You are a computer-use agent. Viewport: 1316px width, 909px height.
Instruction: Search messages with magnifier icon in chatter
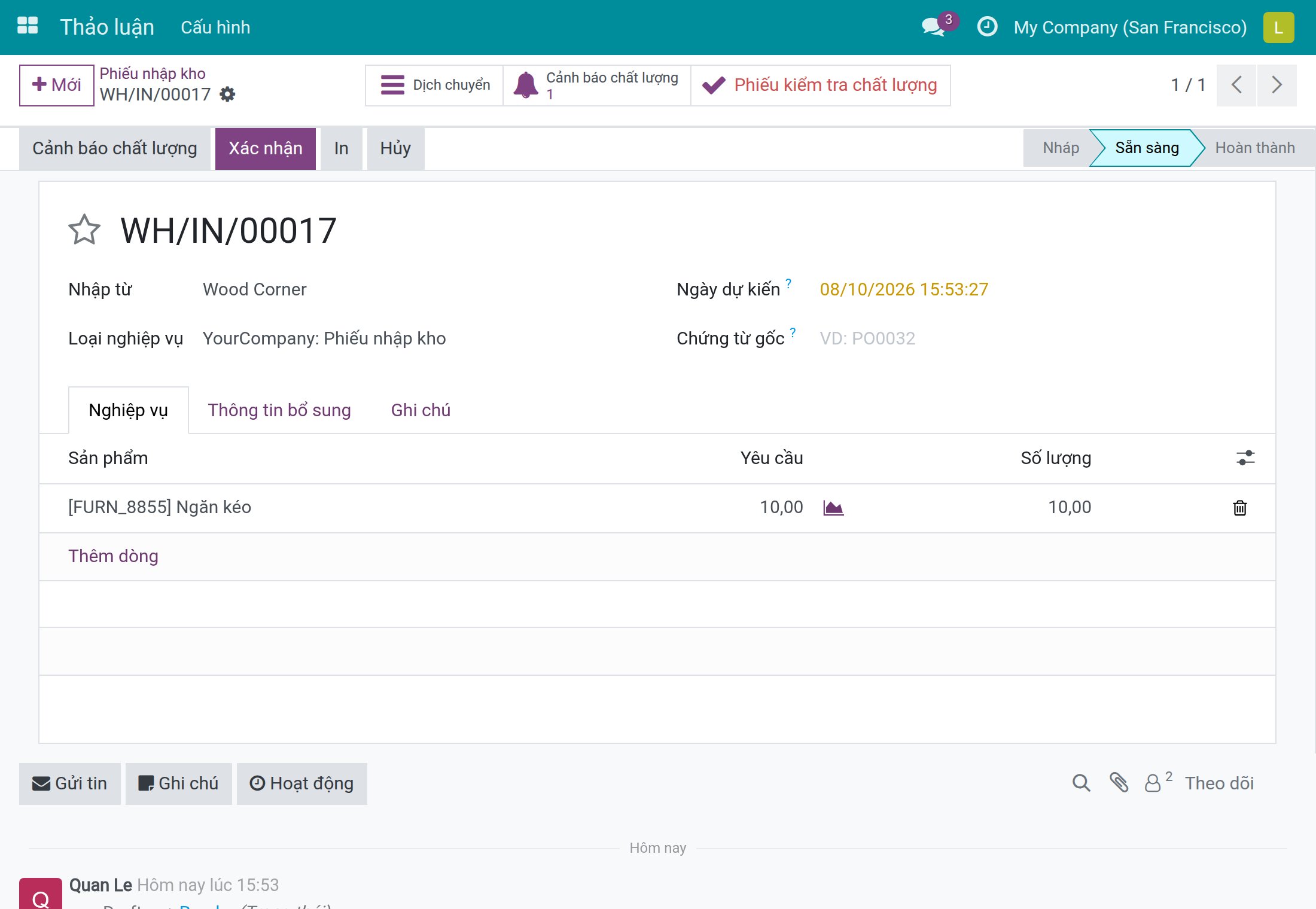1081,783
